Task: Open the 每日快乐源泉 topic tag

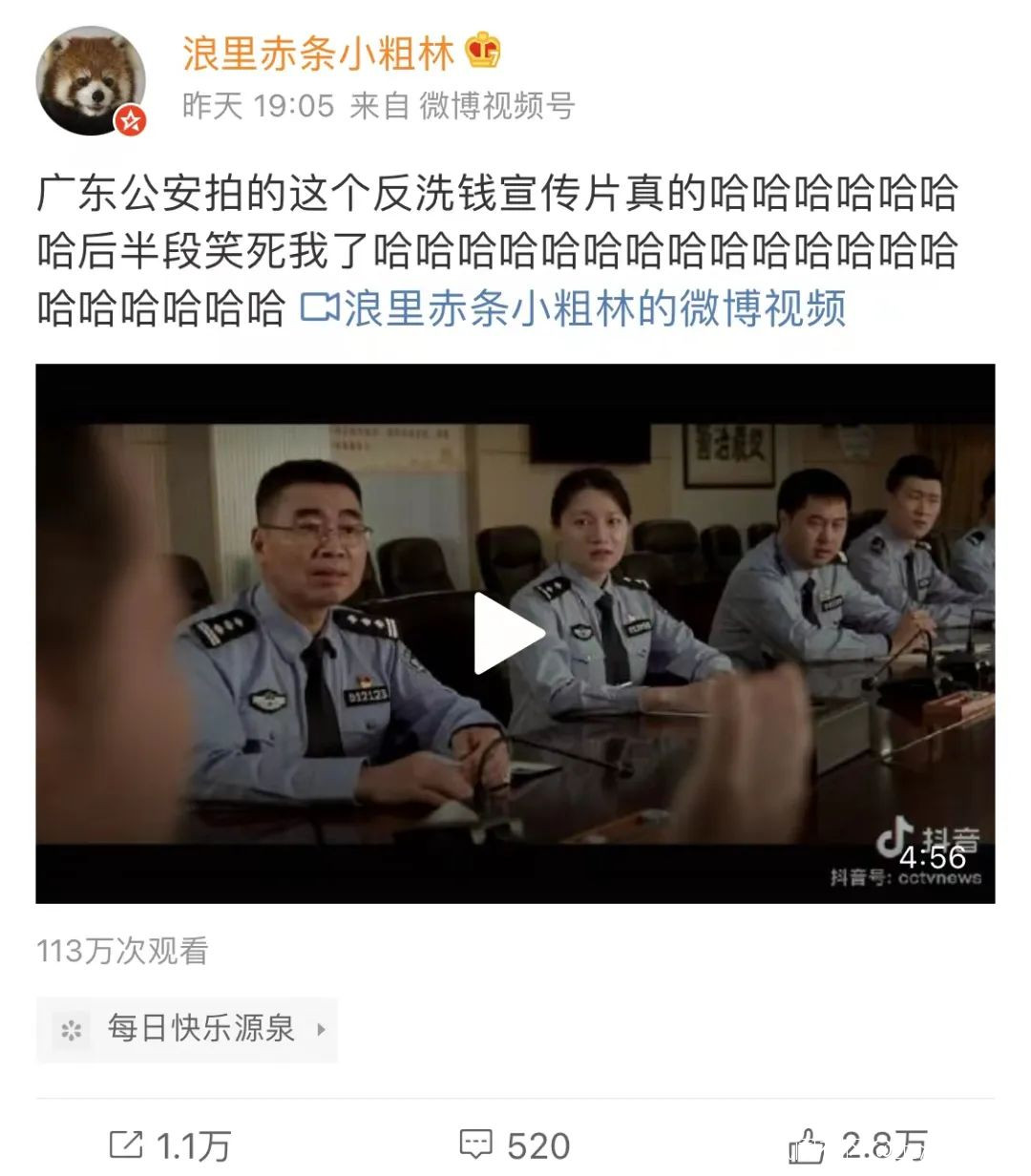Action: coord(187,1029)
